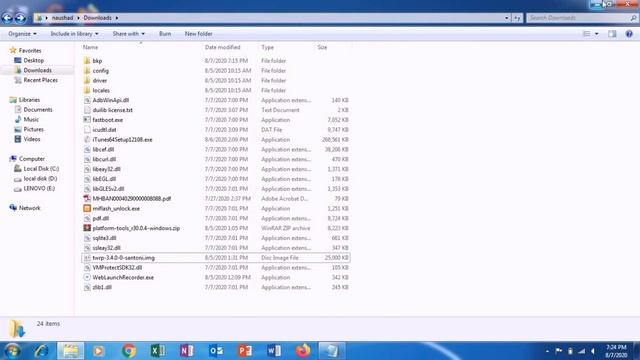This screenshot has height=360, width=640.
Task: Open view options dropdown arrow
Action: pos(597,34)
